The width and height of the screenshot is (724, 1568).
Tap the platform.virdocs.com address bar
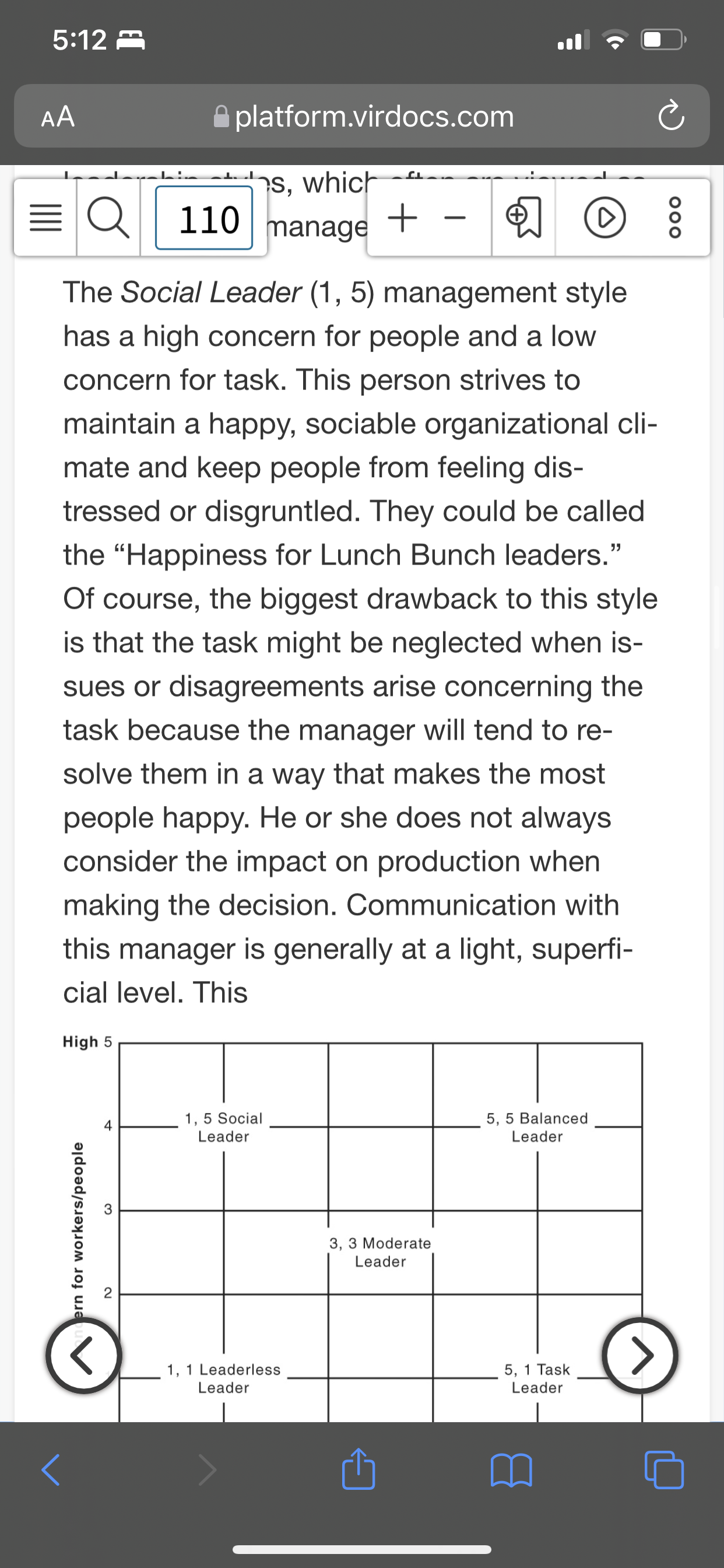click(x=364, y=116)
